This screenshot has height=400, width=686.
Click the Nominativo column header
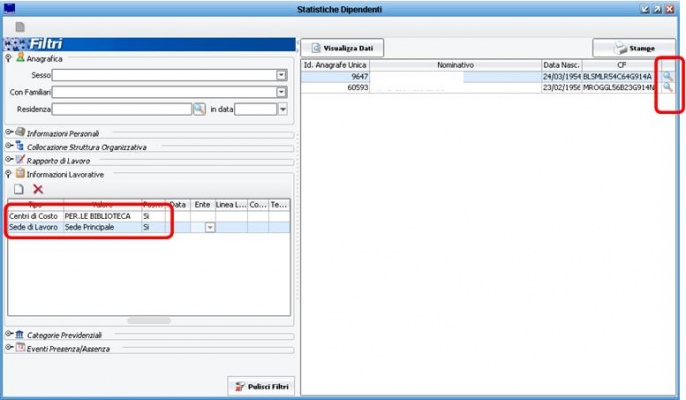coord(455,65)
